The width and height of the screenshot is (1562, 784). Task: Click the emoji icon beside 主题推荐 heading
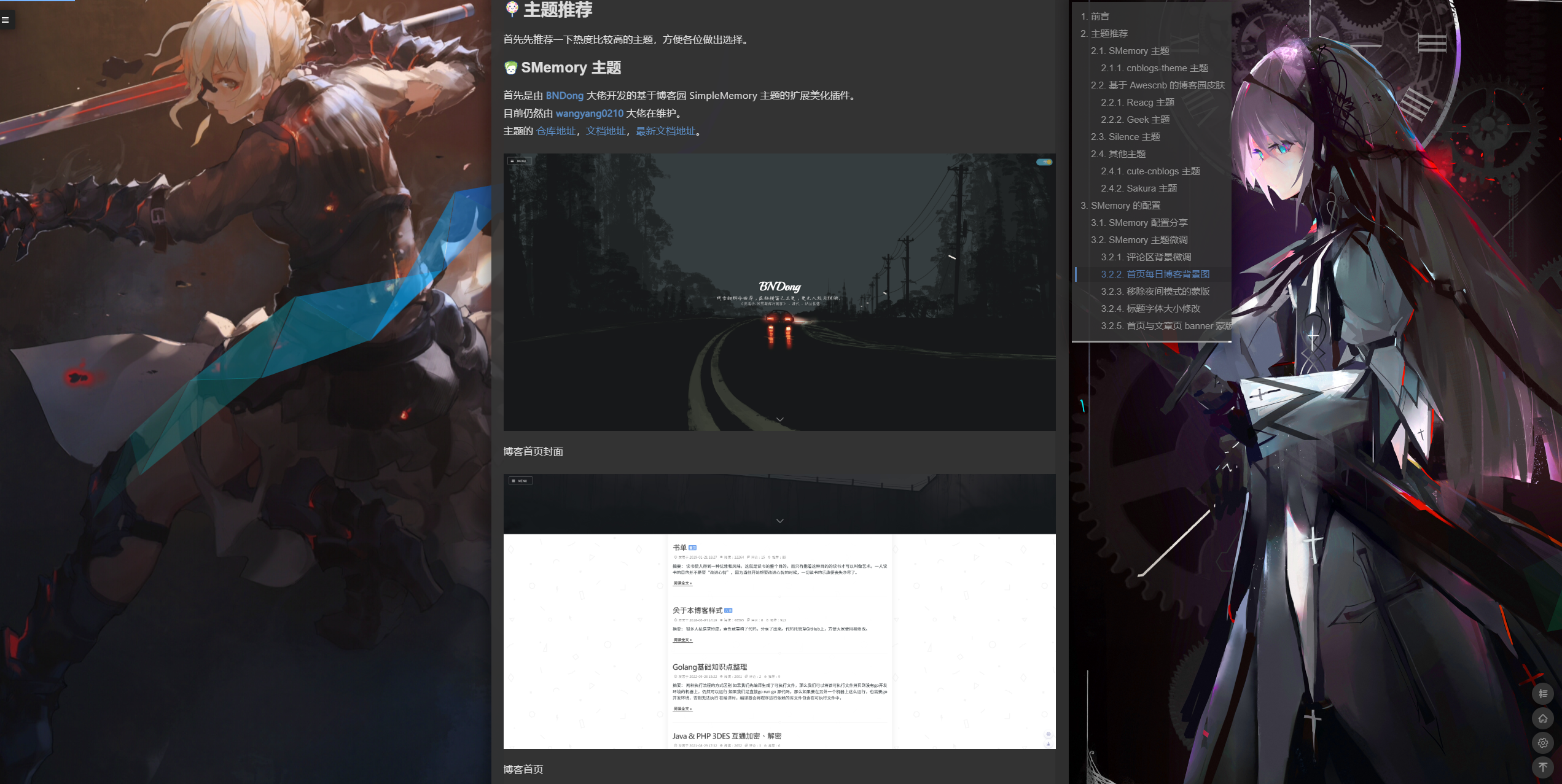tap(512, 9)
